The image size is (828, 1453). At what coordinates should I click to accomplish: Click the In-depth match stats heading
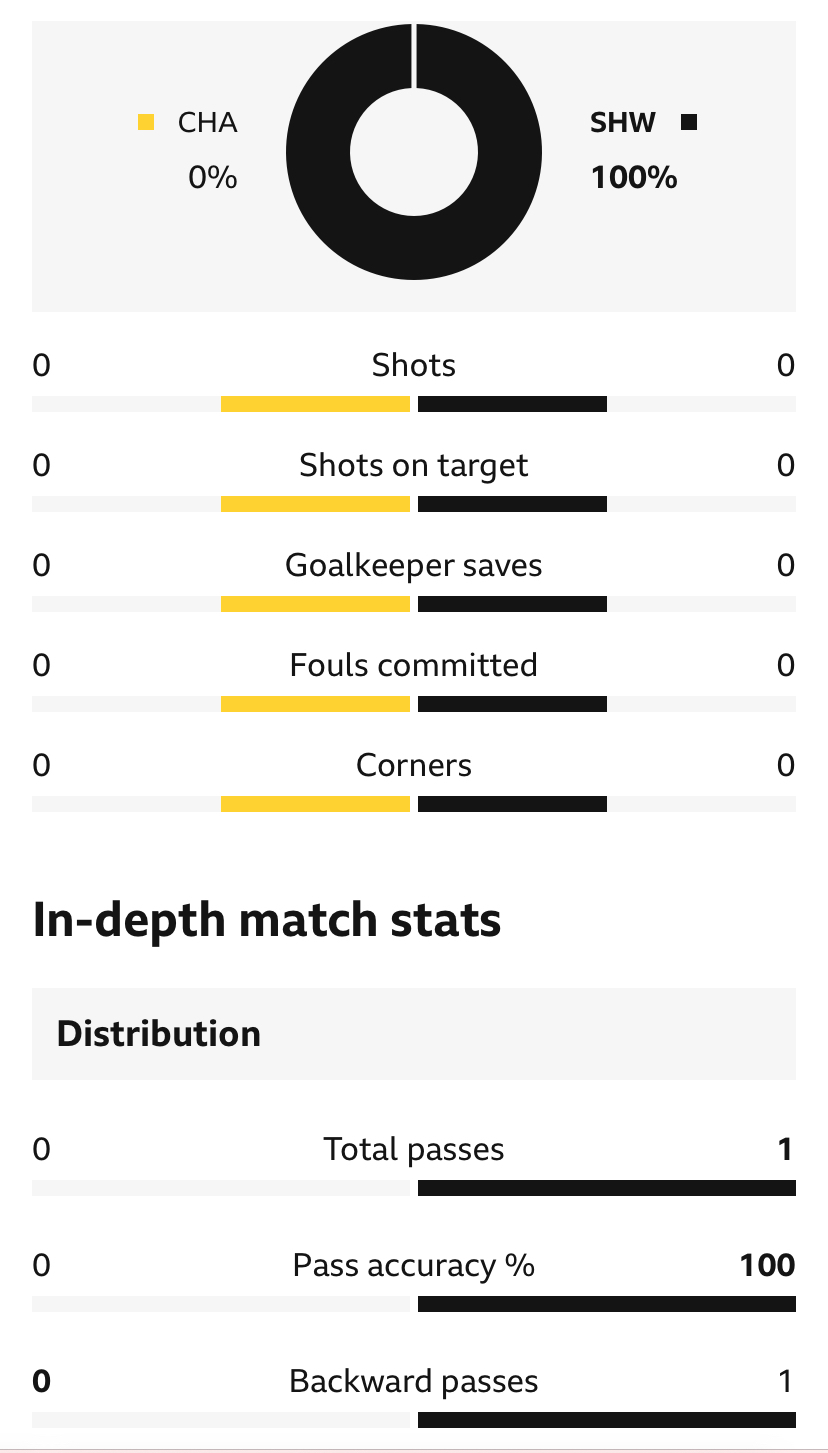[x=267, y=920]
